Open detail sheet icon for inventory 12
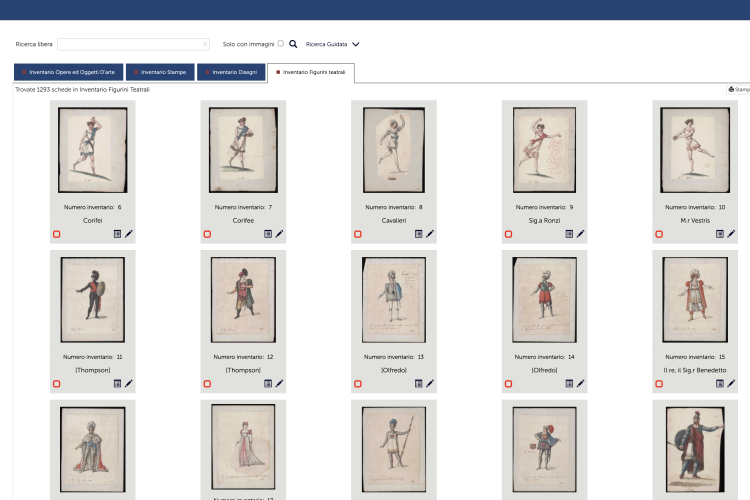 click(268, 384)
